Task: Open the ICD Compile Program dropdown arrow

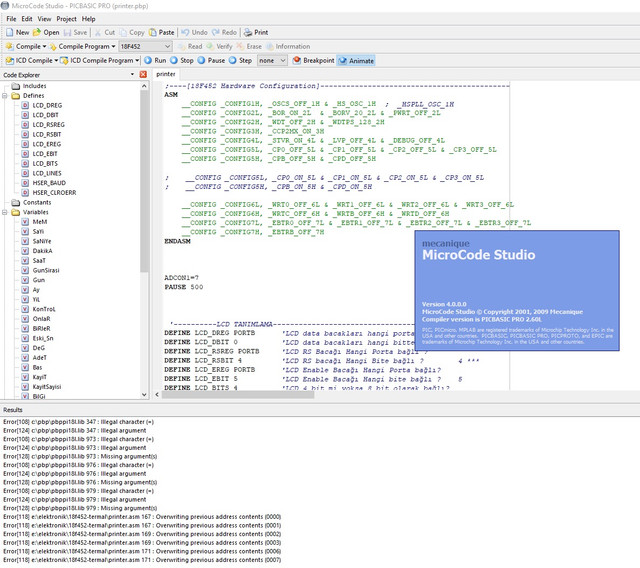Action: point(137,60)
